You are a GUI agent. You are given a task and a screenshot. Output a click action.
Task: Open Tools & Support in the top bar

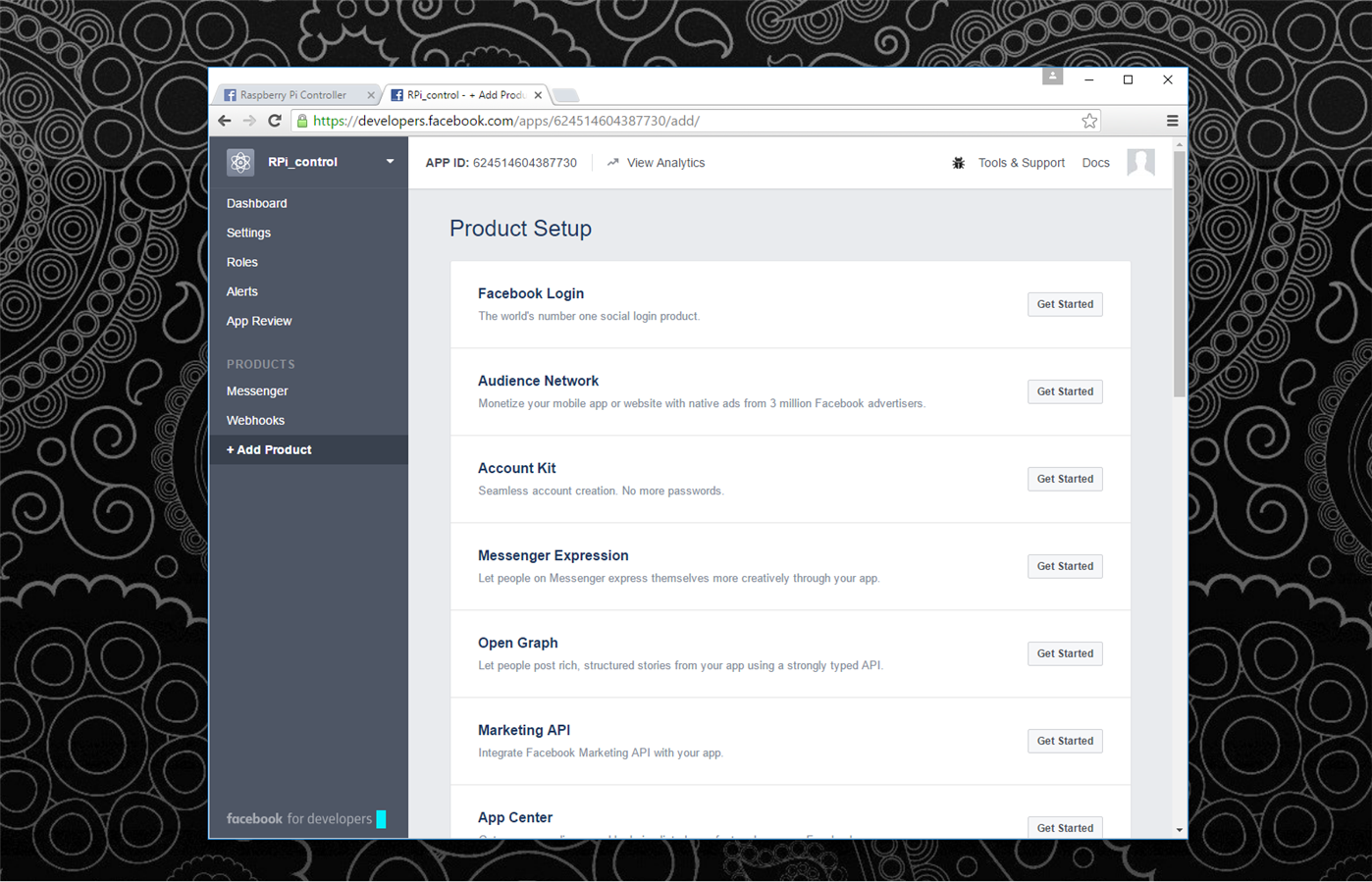1022,163
